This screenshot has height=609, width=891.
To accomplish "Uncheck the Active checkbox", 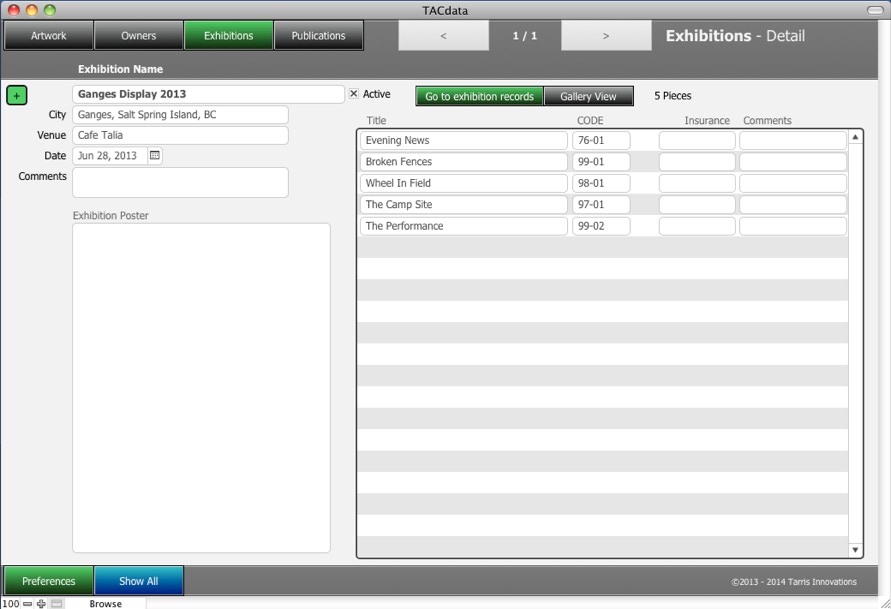I will tap(354, 94).
